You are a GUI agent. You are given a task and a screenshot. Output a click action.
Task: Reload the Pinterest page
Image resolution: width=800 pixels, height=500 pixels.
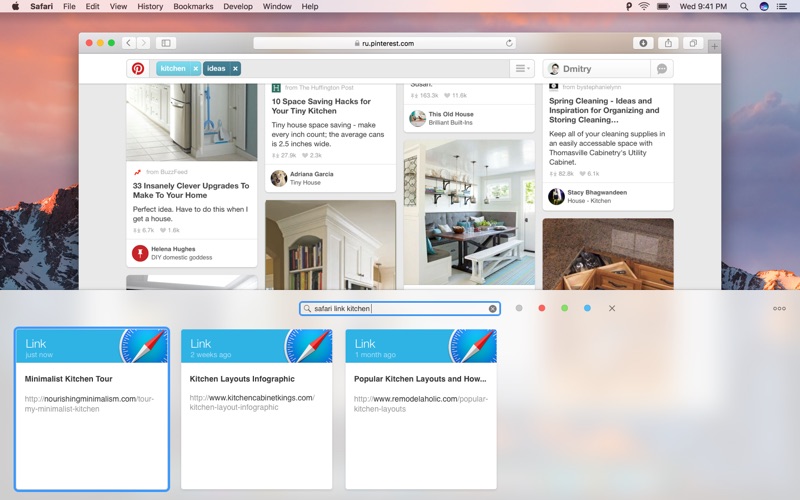[x=509, y=43]
